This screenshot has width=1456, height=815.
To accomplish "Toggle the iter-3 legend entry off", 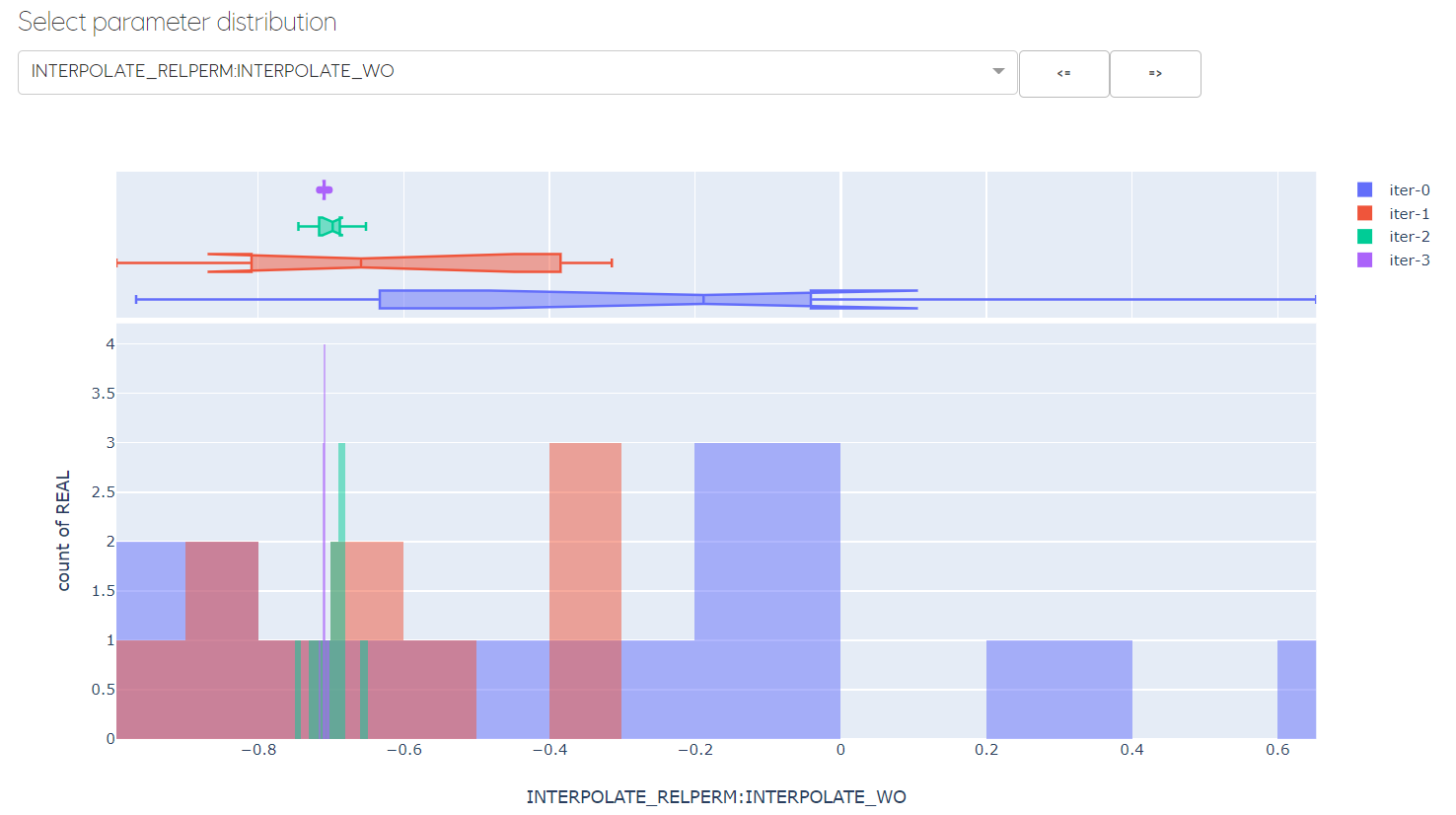I will (1408, 260).
